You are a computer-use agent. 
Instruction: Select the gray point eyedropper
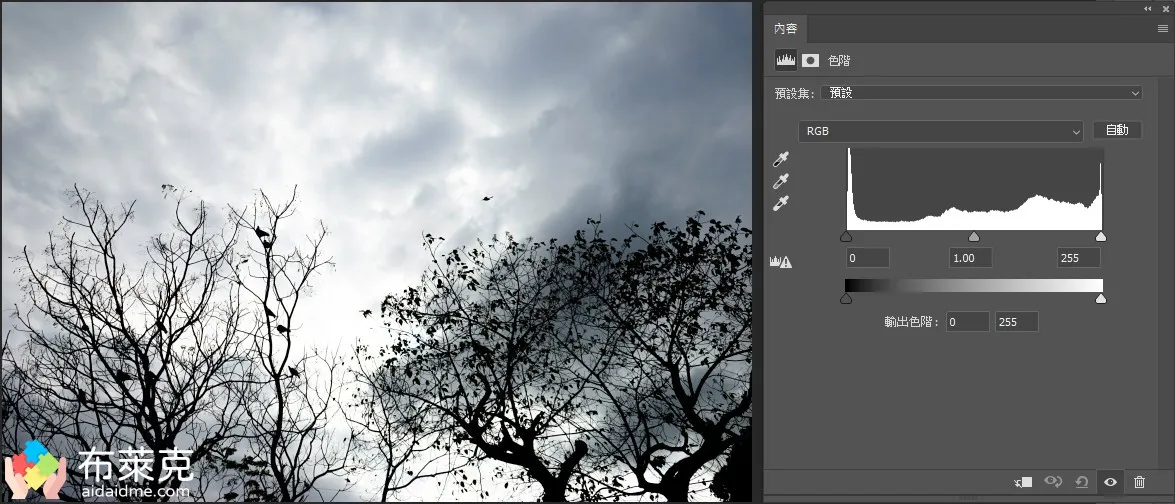(x=781, y=181)
